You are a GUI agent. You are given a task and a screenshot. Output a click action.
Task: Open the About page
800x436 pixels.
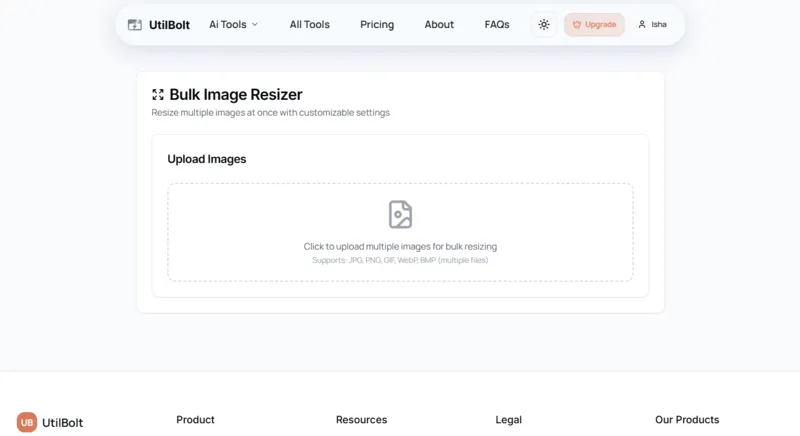coord(439,24)
